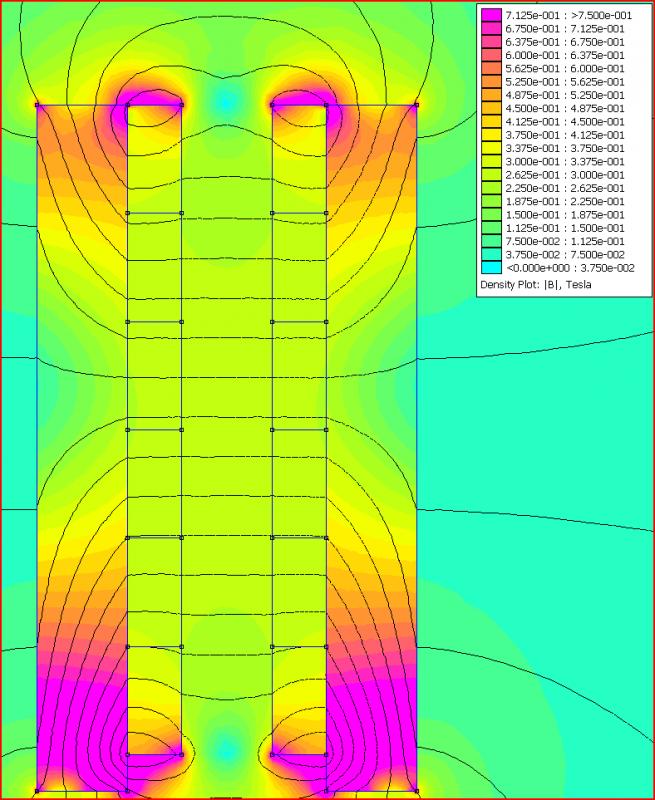Click legend text '5.625e-001 : 6.000e-001'

[565, 68]
